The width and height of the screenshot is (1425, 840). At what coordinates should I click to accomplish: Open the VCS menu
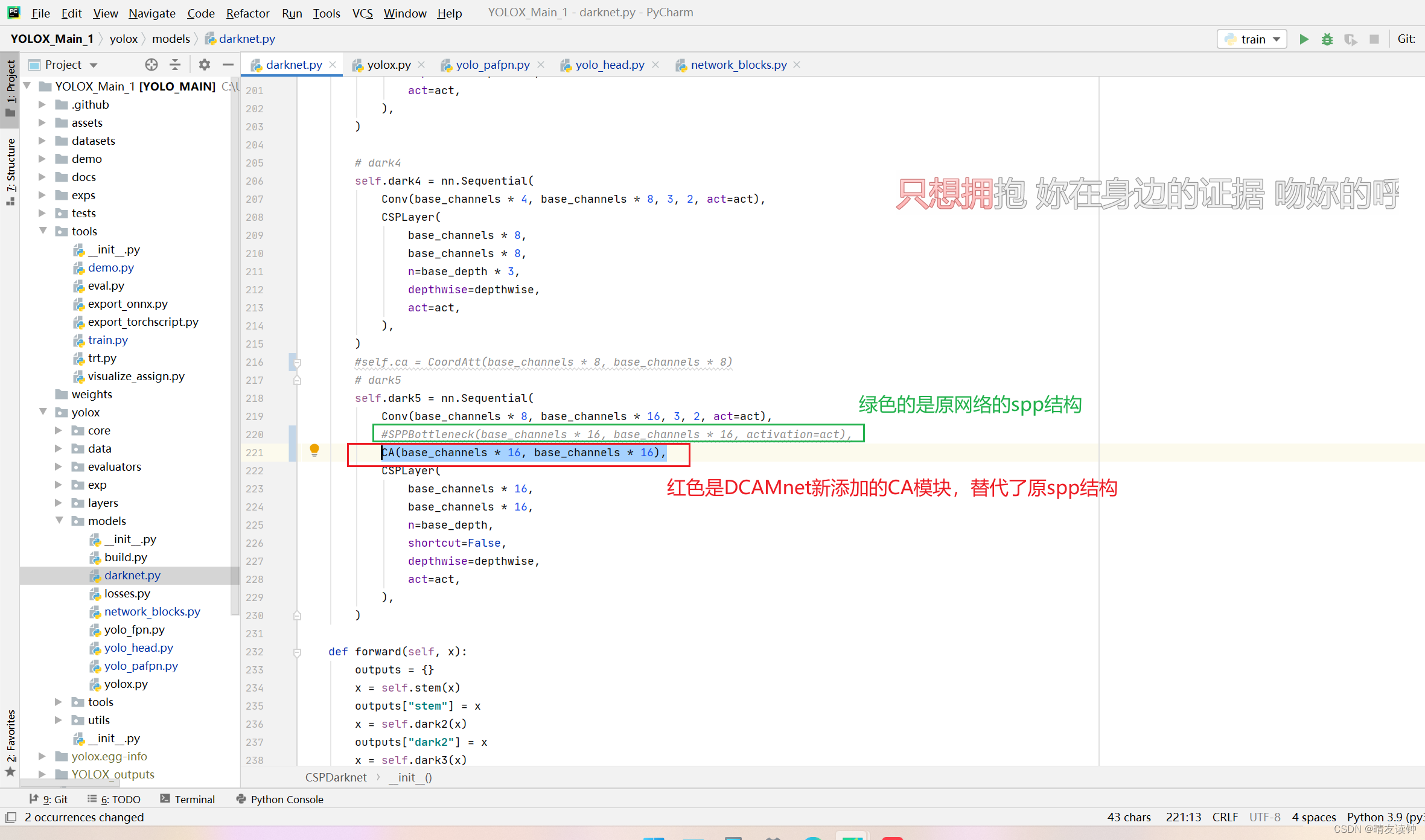point(362,13)
